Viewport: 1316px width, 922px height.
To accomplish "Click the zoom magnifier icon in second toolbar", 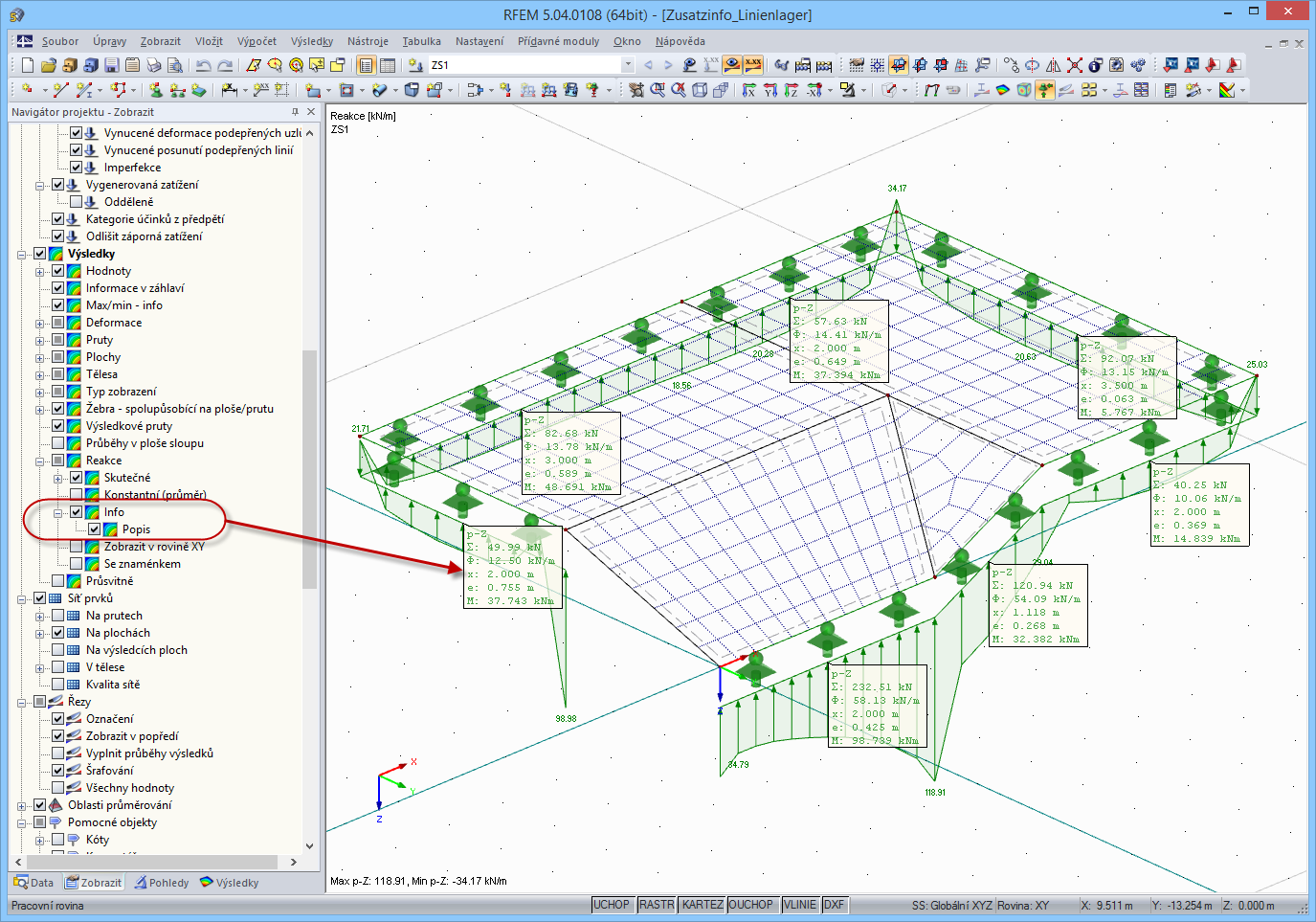I will click(658, 90).
